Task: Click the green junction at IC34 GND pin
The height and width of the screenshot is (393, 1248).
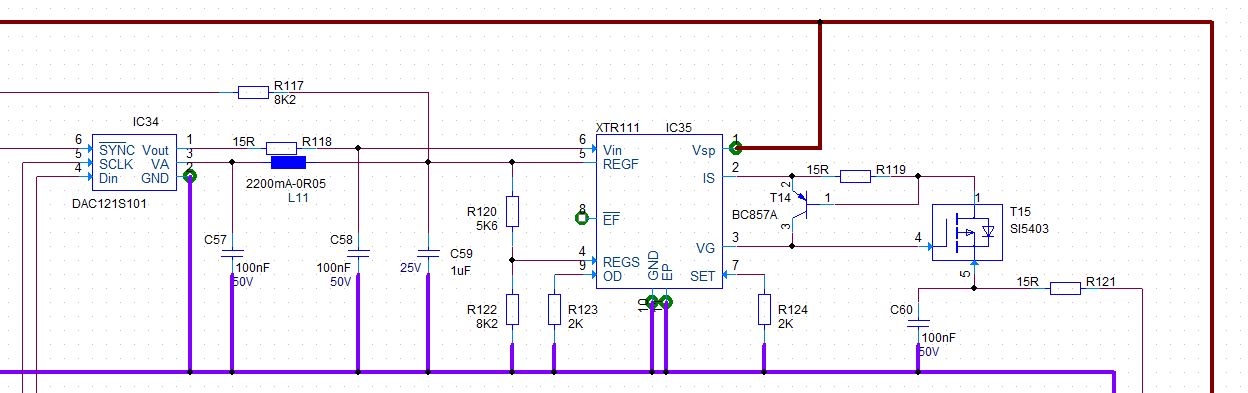Action: 190,176
